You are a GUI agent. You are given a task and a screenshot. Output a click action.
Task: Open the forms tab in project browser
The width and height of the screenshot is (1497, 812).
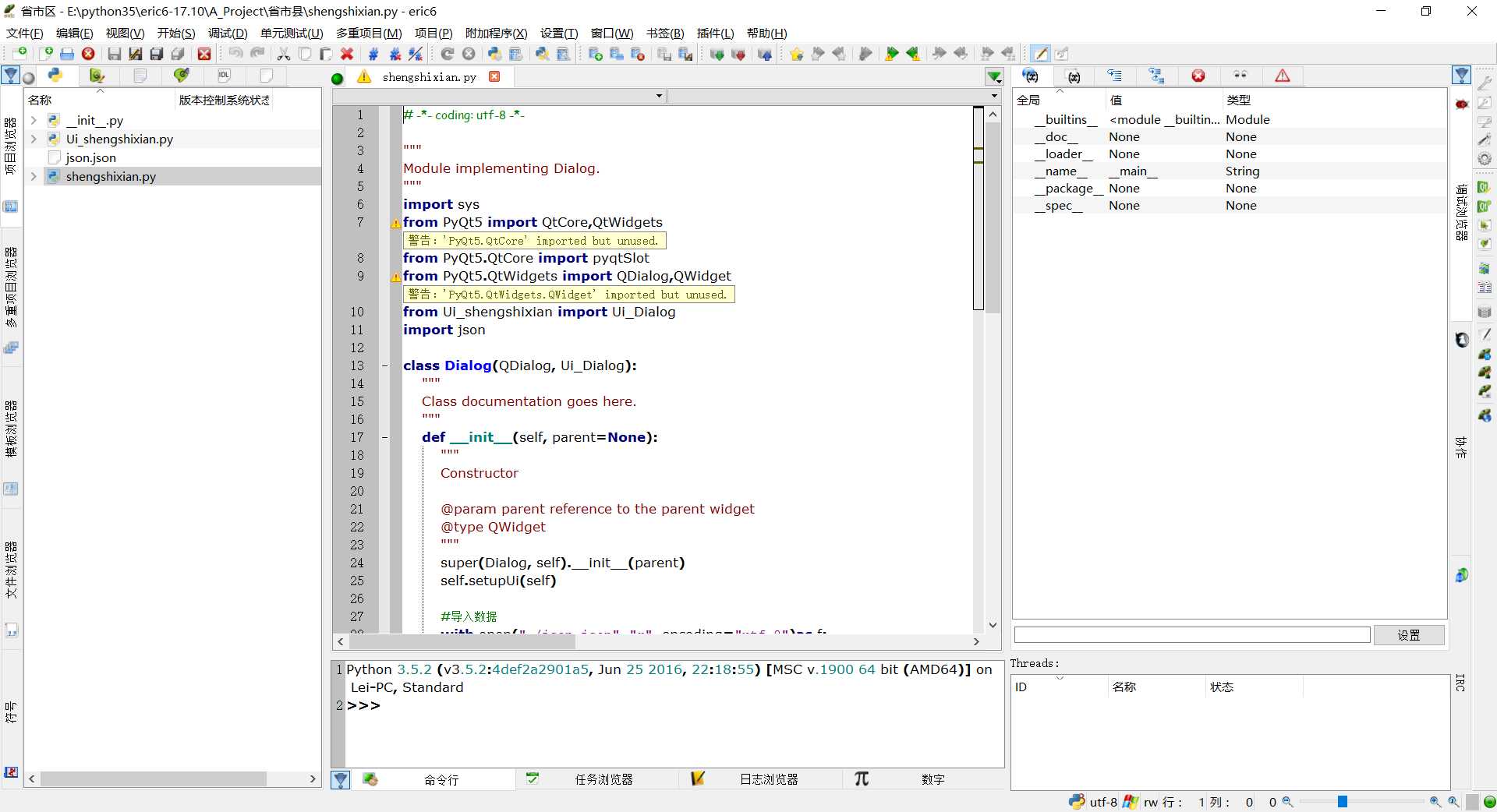click(97, 75)
